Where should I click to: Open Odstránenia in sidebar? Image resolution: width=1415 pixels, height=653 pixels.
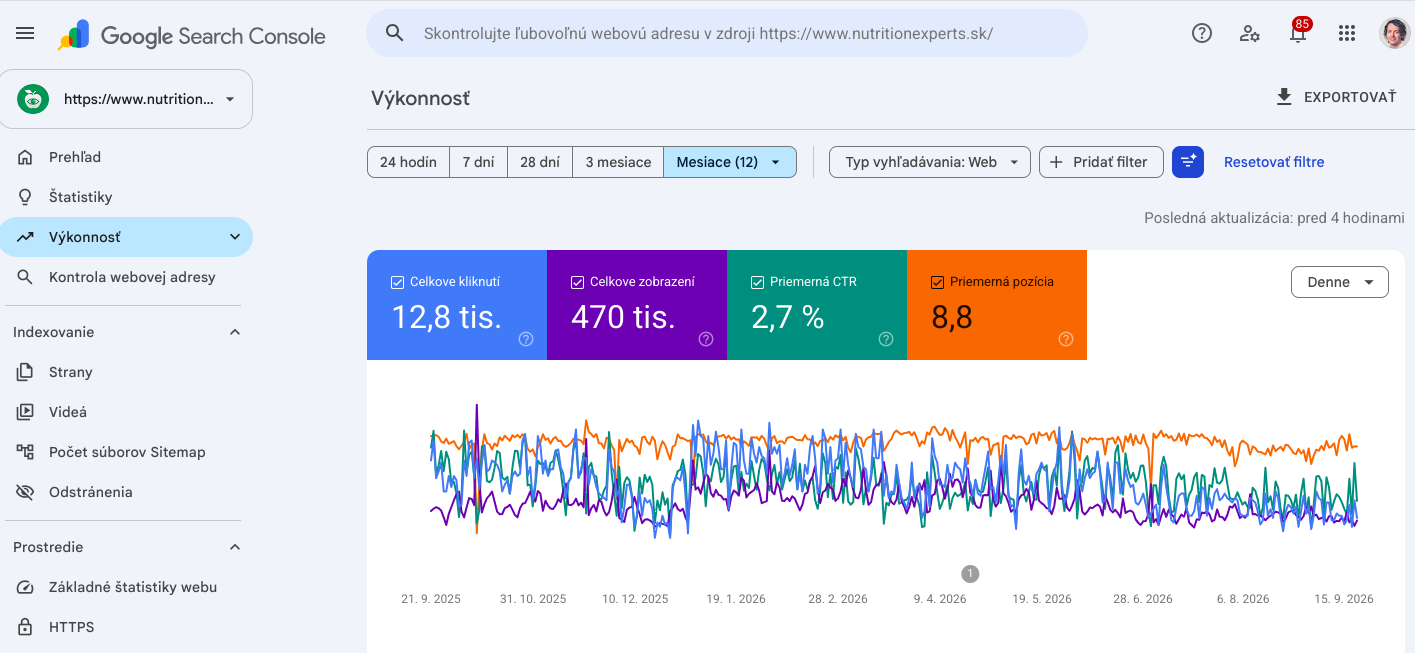pos(126,492)
